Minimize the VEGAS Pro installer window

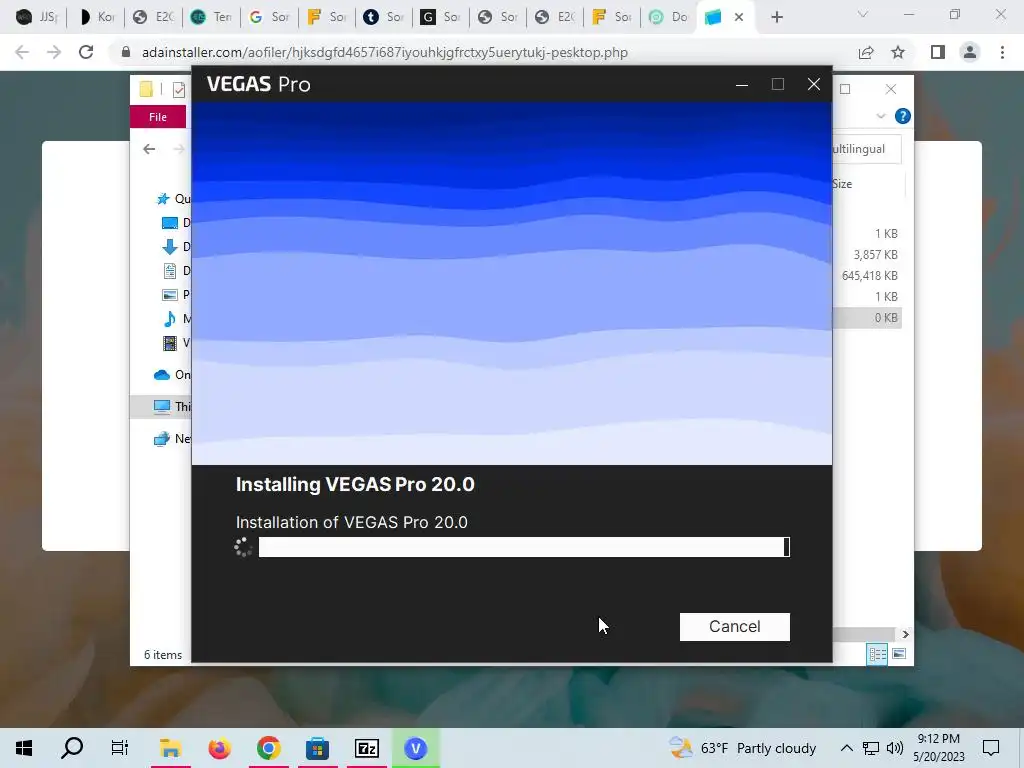742,84
